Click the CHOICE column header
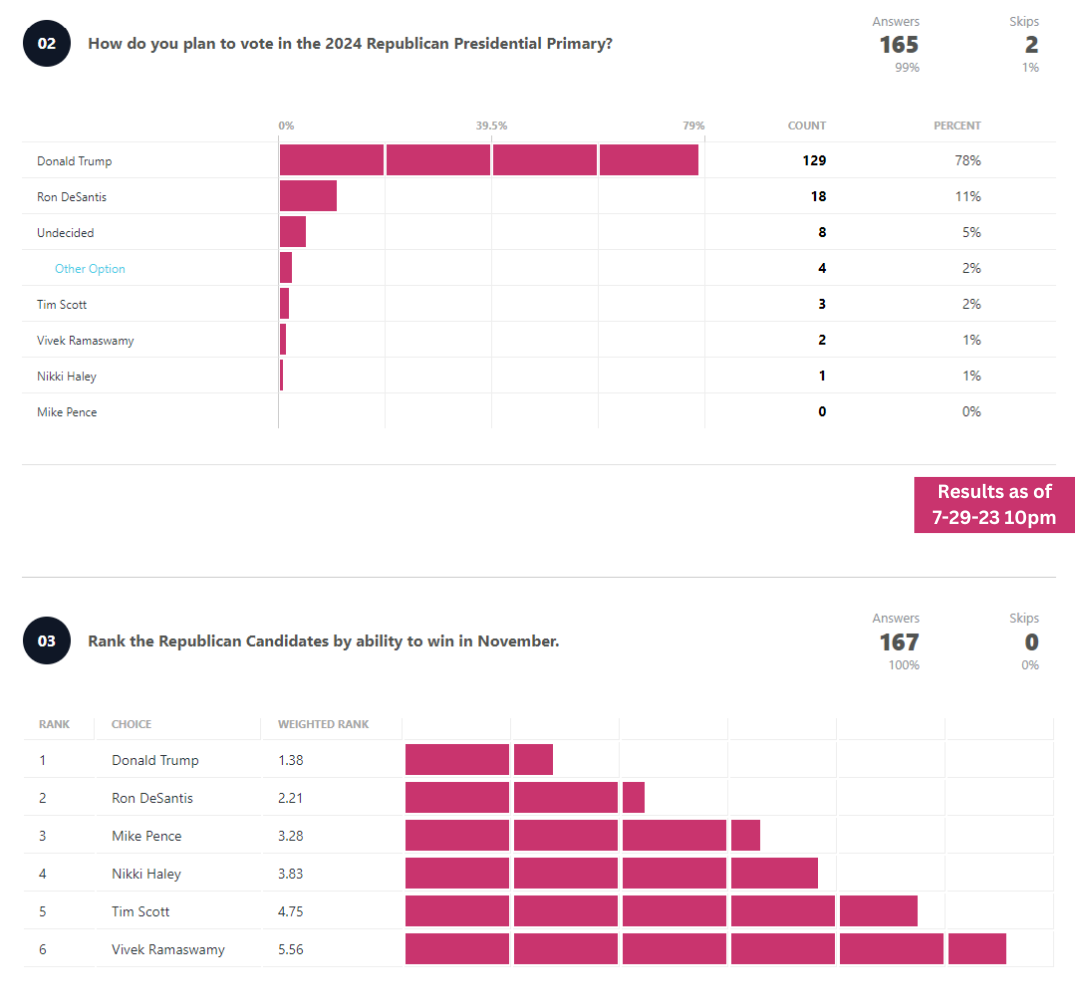 point(131,724)
